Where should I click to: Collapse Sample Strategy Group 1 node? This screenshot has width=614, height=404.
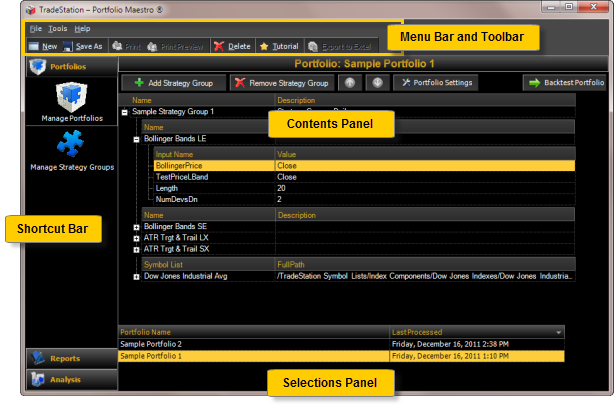125,112
